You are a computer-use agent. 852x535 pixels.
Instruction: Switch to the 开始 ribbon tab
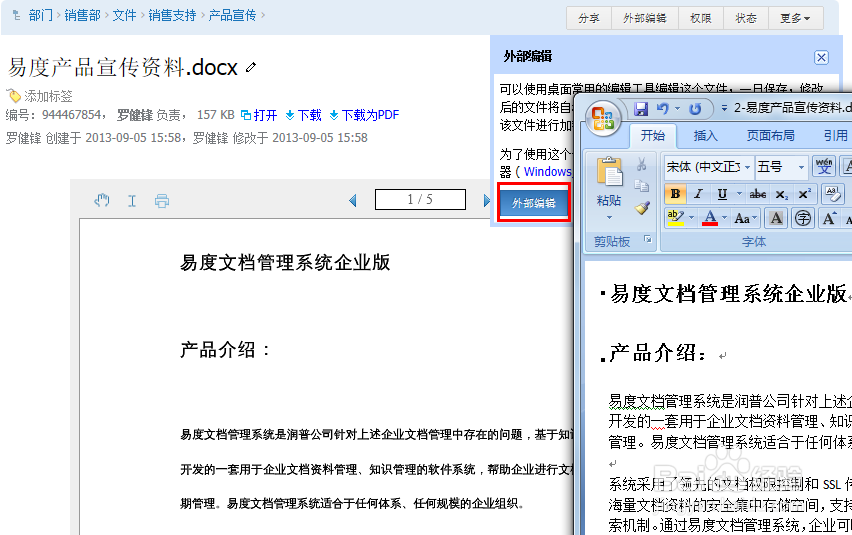tap(653, 135)
